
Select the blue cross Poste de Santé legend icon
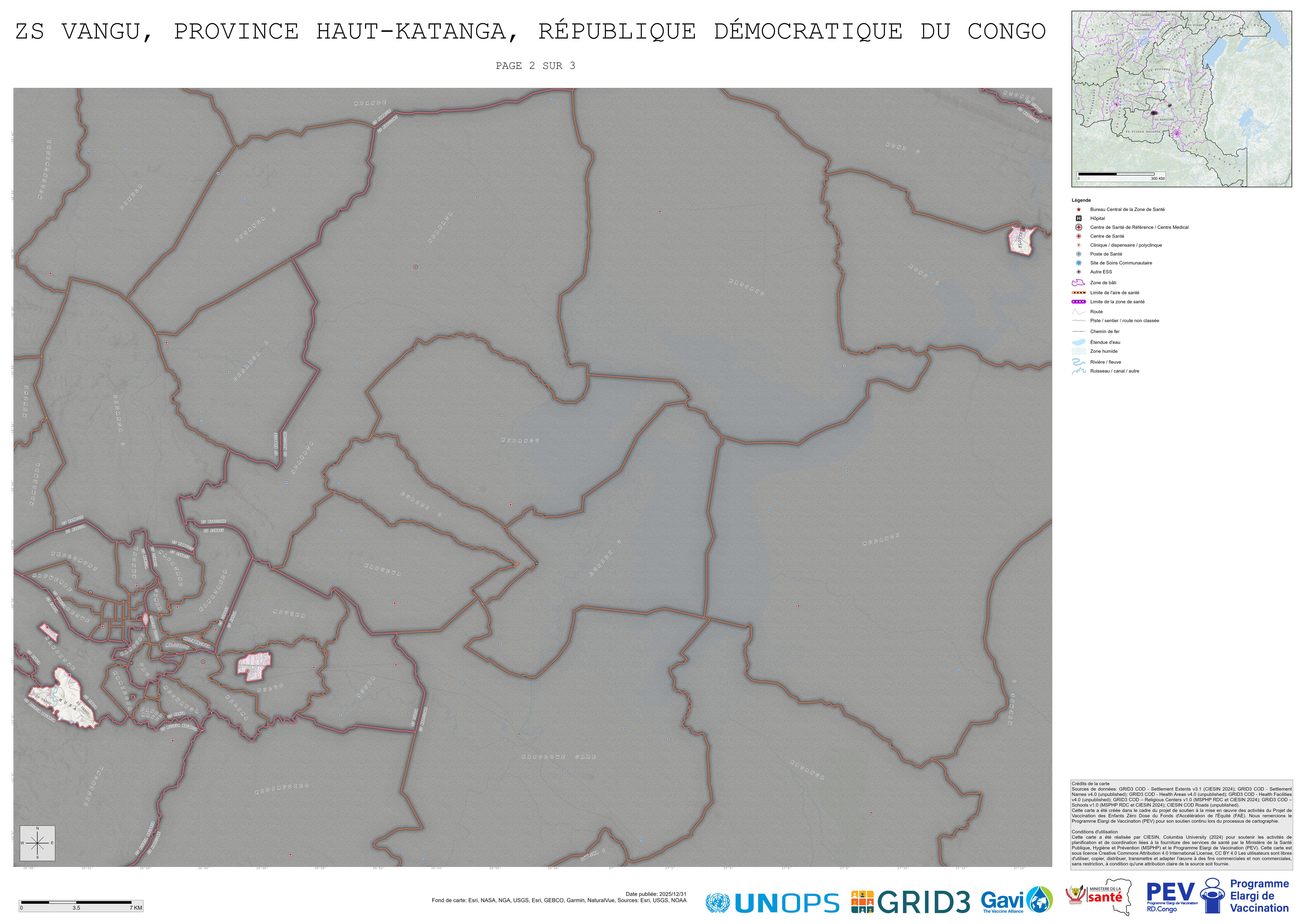tap(1078, 254)
